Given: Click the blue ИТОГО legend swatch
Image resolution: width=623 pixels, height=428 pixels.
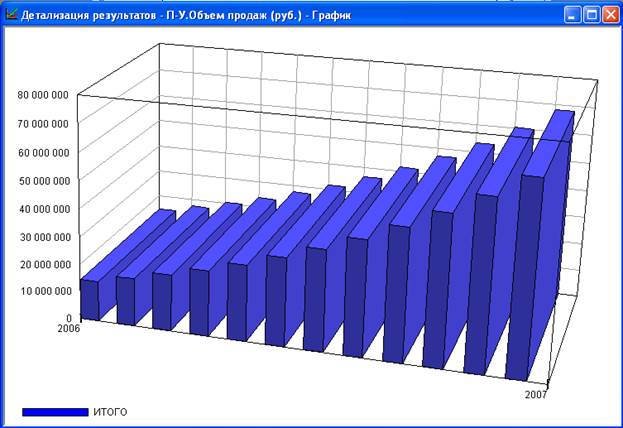Looking at the screenshot, I should click(x=55, y=412).
